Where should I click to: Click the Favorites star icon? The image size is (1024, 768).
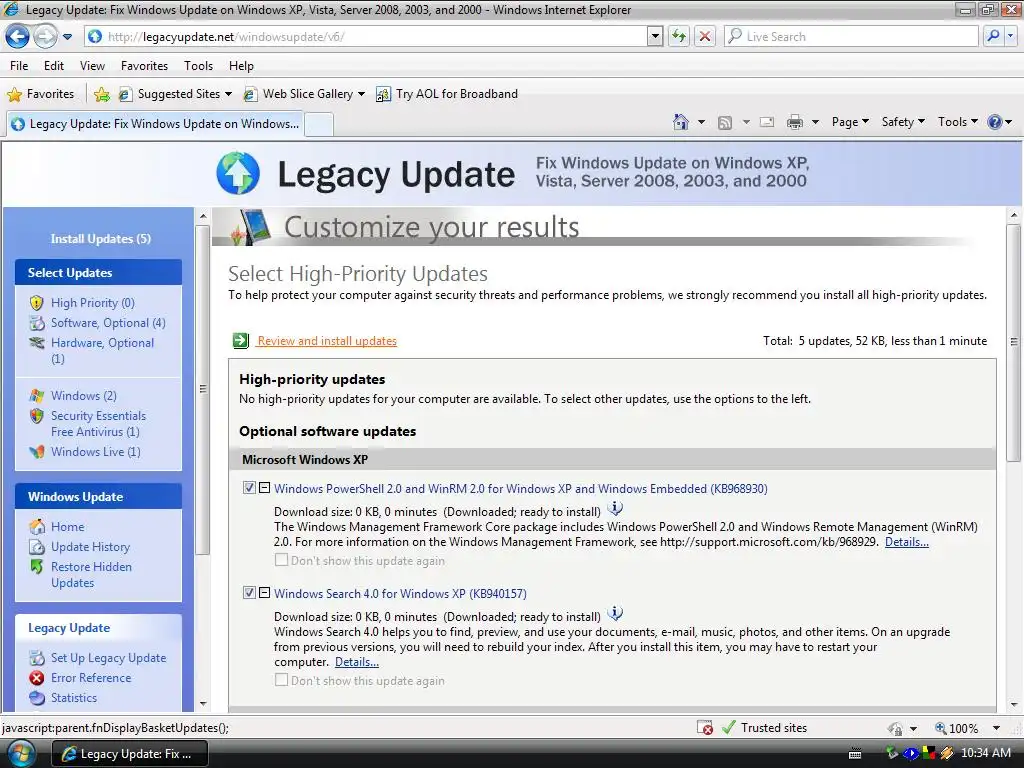(x=14, y=95)
